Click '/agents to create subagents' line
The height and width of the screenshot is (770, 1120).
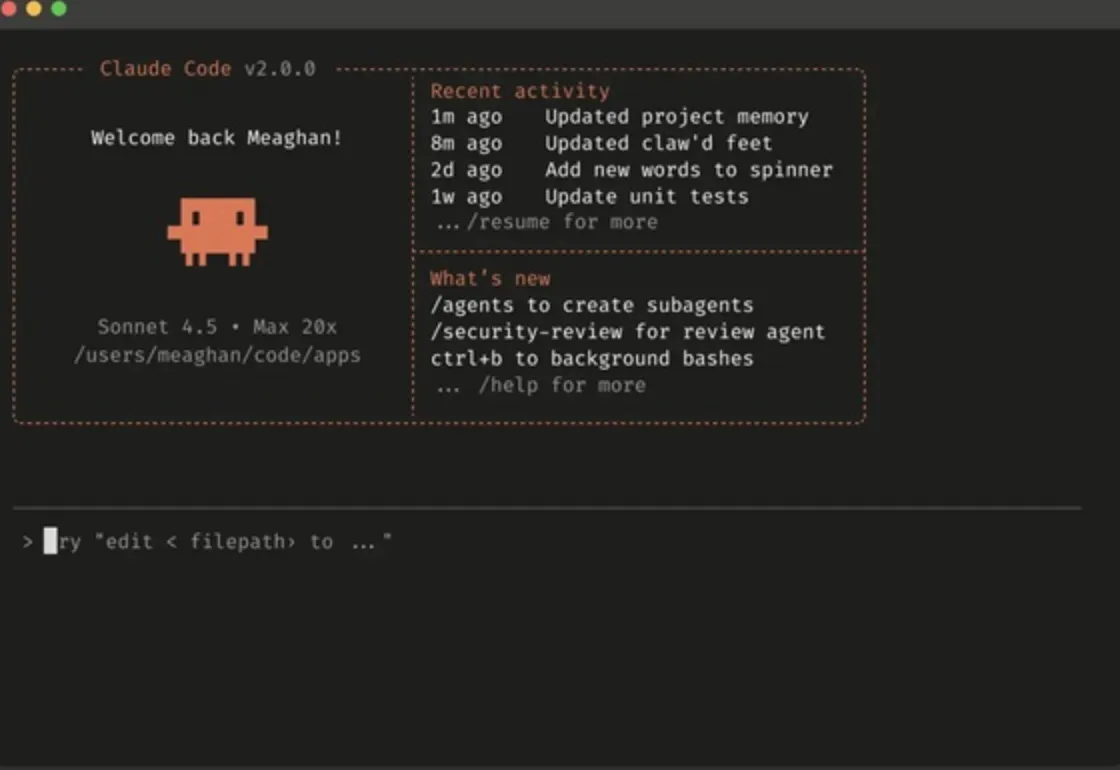coord(592,305)
